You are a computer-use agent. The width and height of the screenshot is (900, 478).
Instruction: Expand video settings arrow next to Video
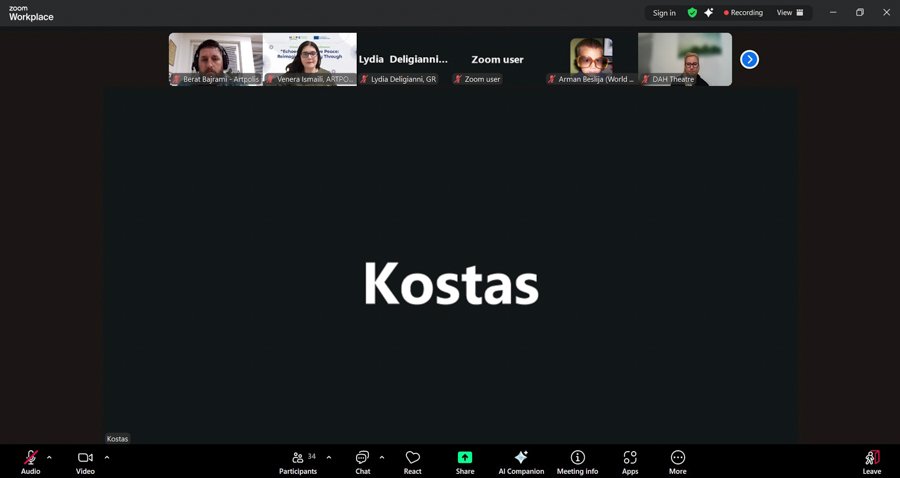pos(107,457)
